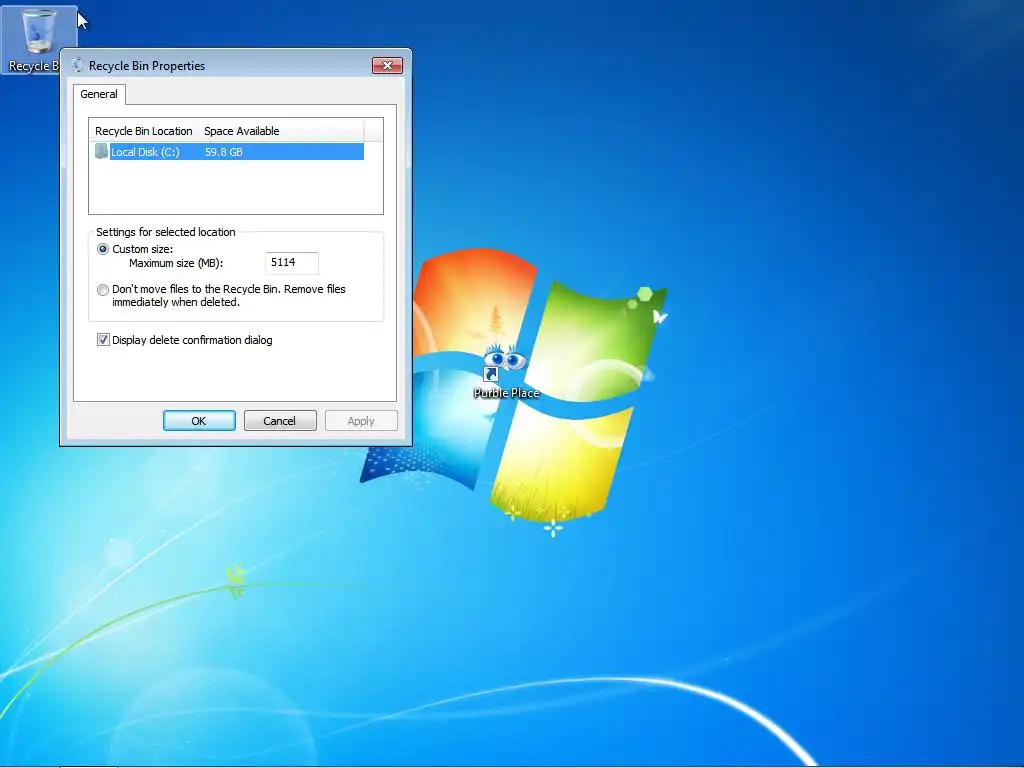Viewport: 1024px width, 768px height.
Task: Click the Local Disk (C:) drive icon
Action: 101,152
